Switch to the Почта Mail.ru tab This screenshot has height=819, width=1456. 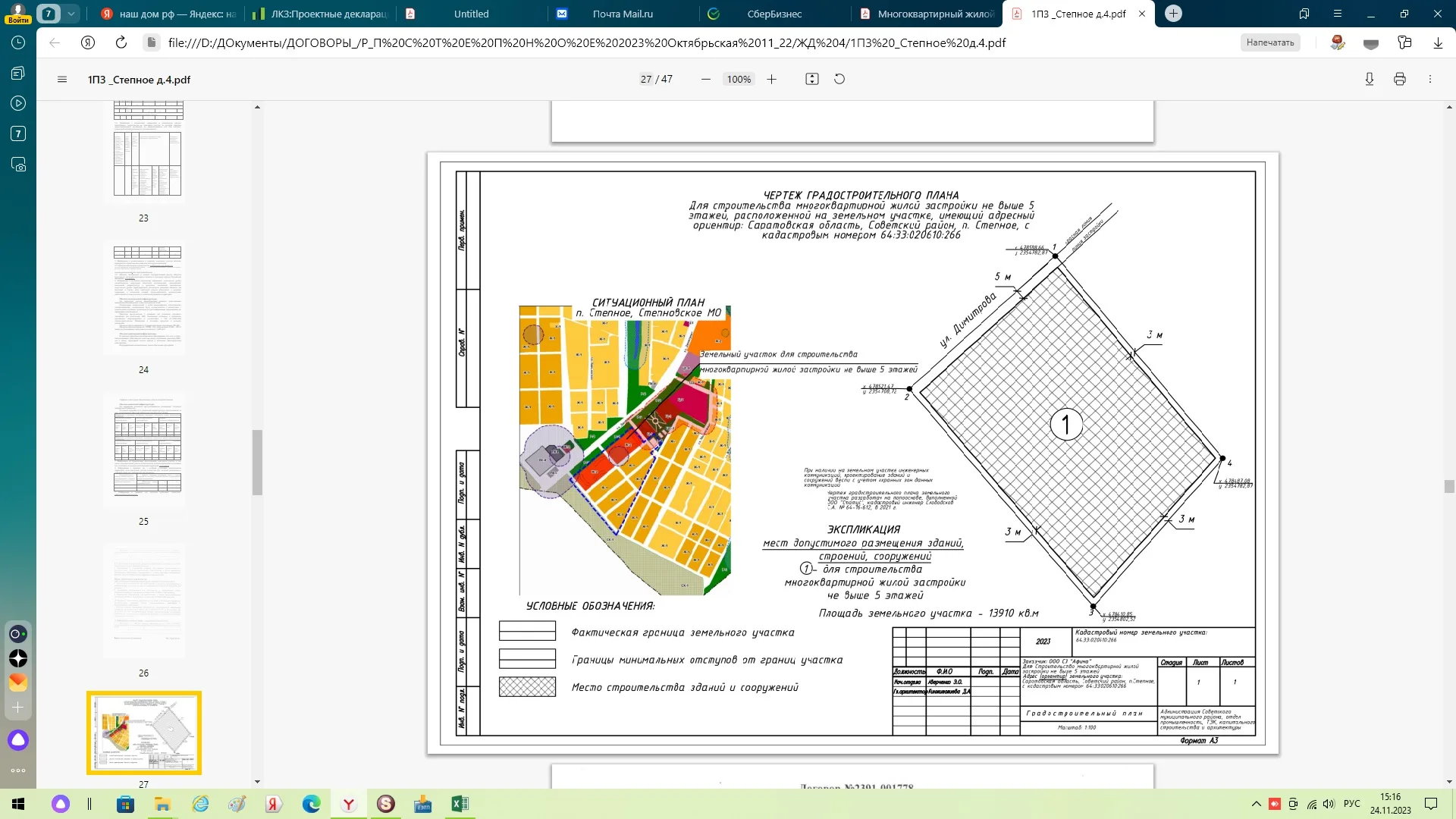[x=623, y=14]
